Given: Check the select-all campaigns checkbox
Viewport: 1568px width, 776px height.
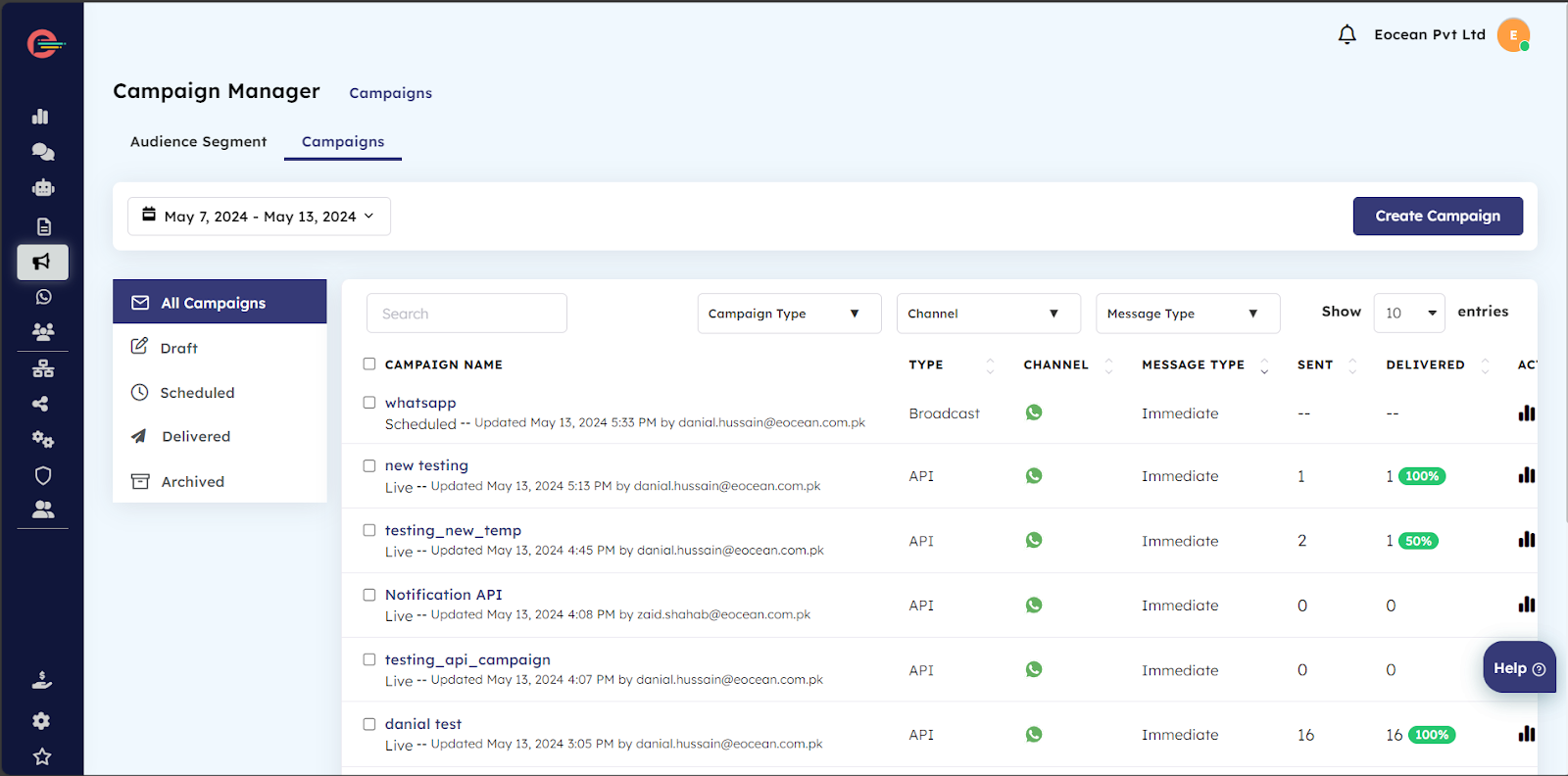Looking at the screenshot, I should click(369, 364).
